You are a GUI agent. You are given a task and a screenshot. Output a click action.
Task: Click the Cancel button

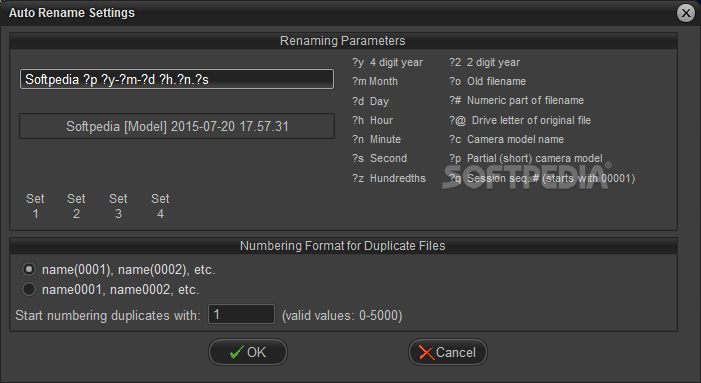(x=448, y=352)
